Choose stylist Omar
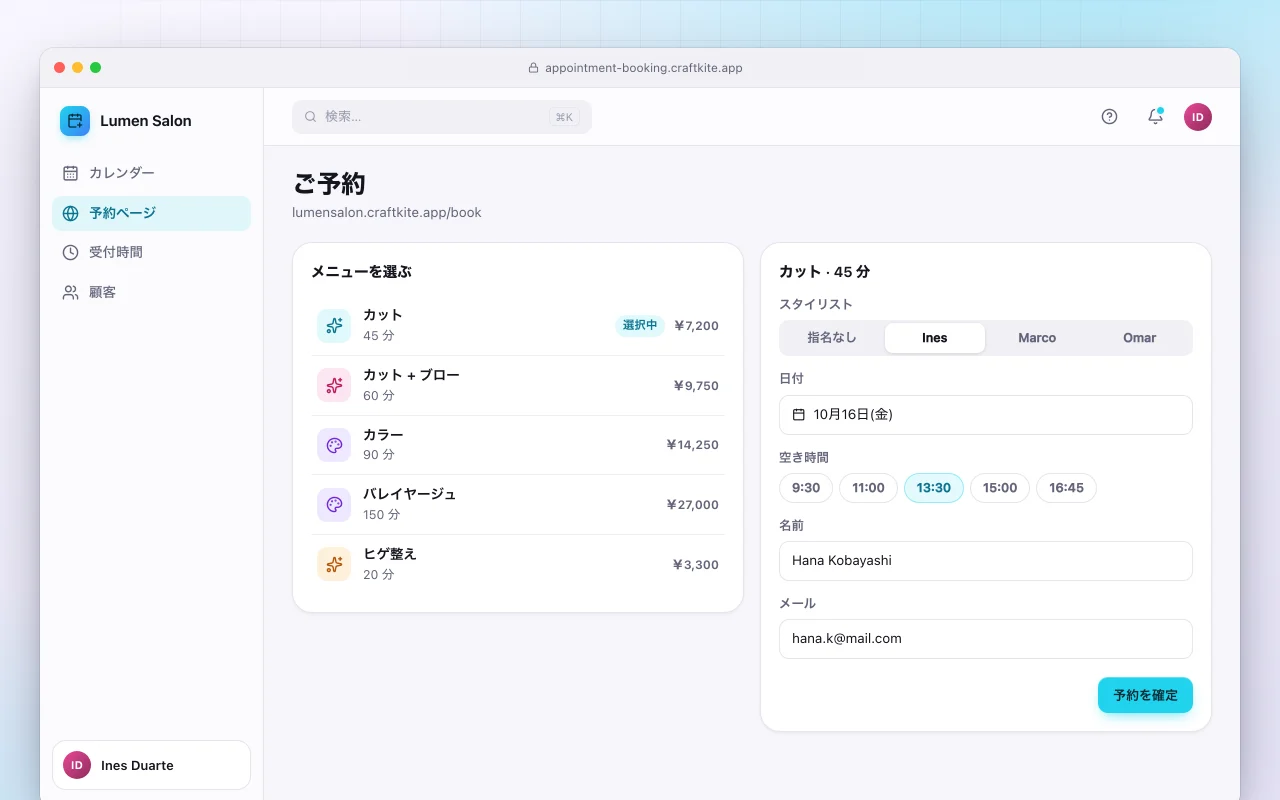Screen dimensions: 1280x800 point(1139,338)
